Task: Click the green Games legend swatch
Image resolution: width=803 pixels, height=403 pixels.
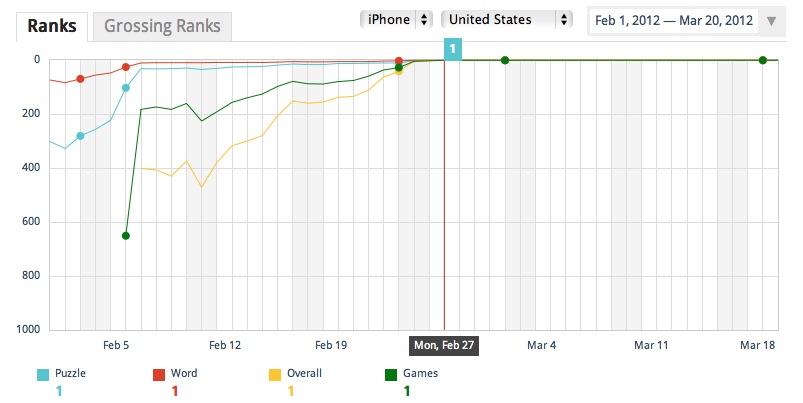Action: [391, 375]
